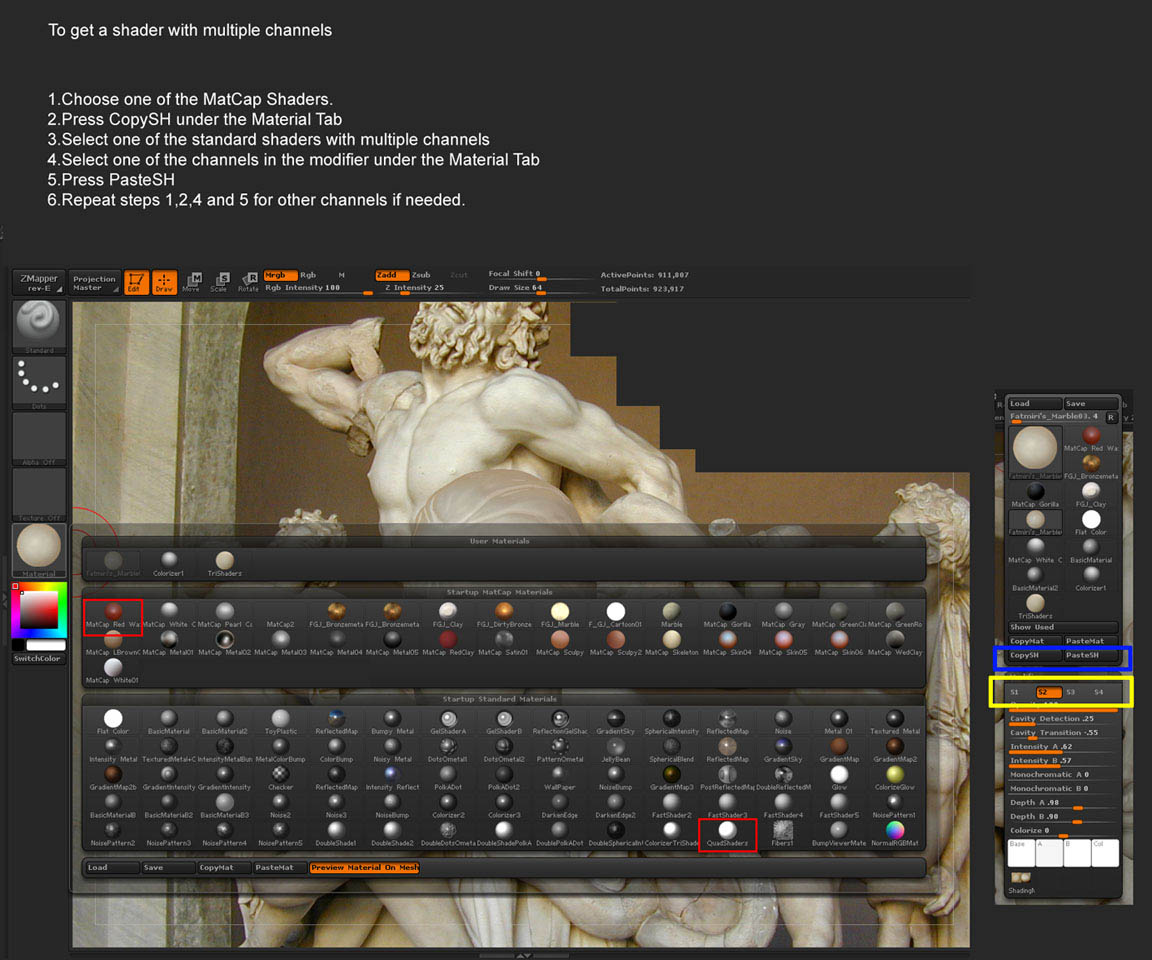
Task: Click the SwitchColor button
Action: click(39, 659)
